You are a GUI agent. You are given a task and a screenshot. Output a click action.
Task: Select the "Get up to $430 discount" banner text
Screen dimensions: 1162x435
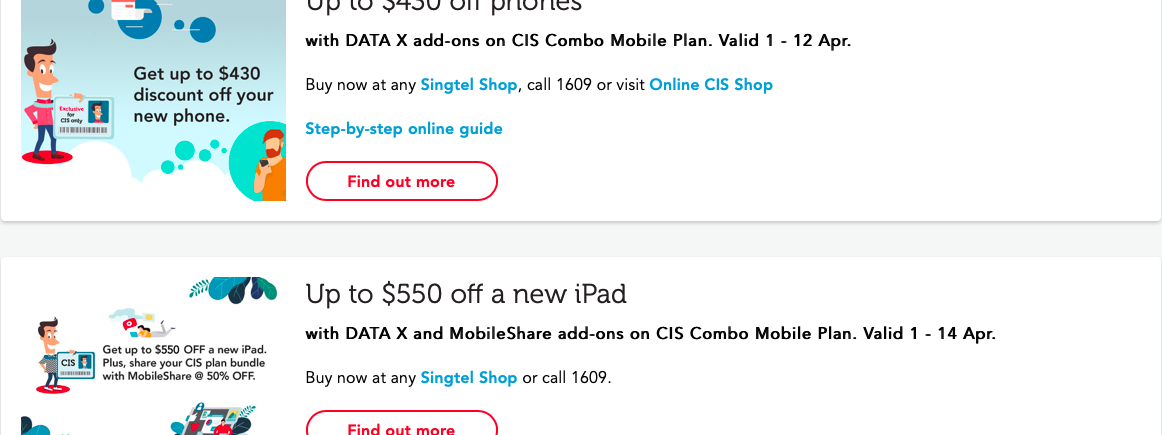[x=203, y=95]
